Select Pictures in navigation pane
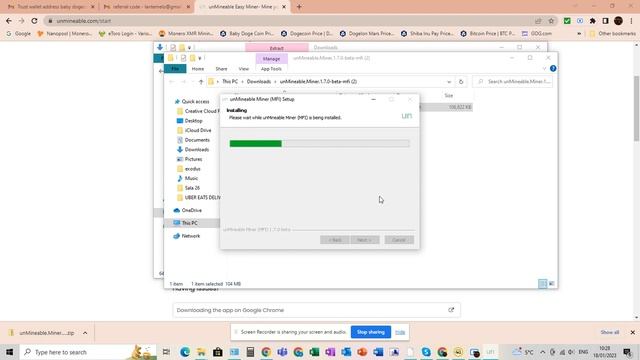Screen dimensions: 640x360 [193, 159]
